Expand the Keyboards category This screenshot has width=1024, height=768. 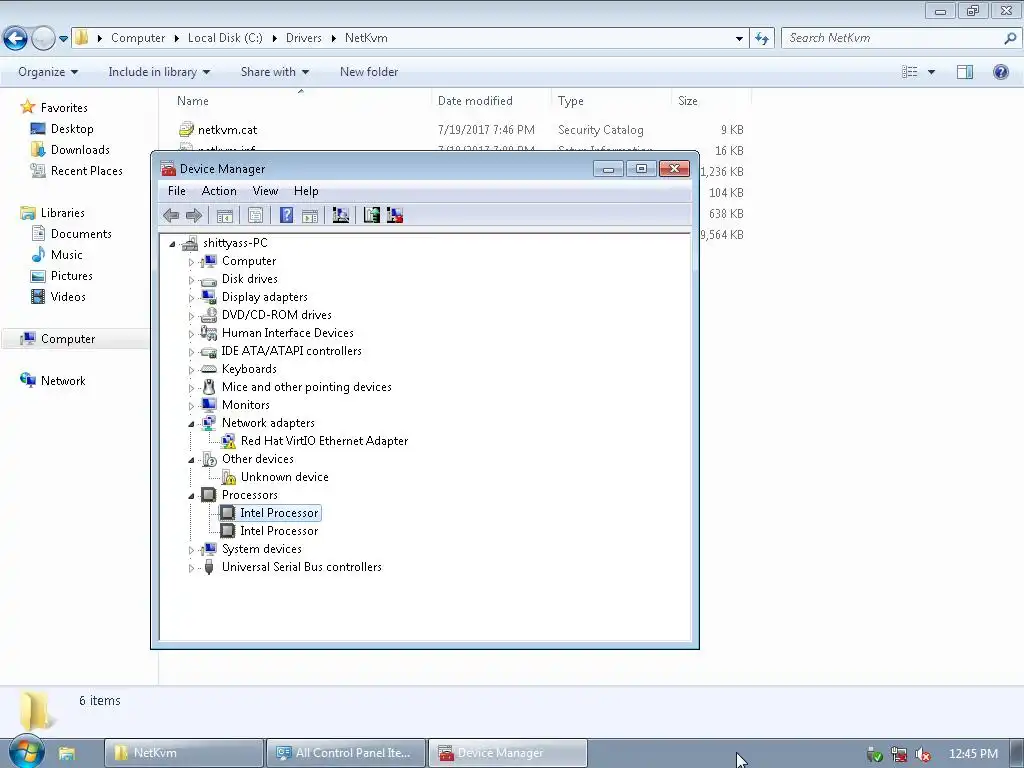(x=191, y=370)
